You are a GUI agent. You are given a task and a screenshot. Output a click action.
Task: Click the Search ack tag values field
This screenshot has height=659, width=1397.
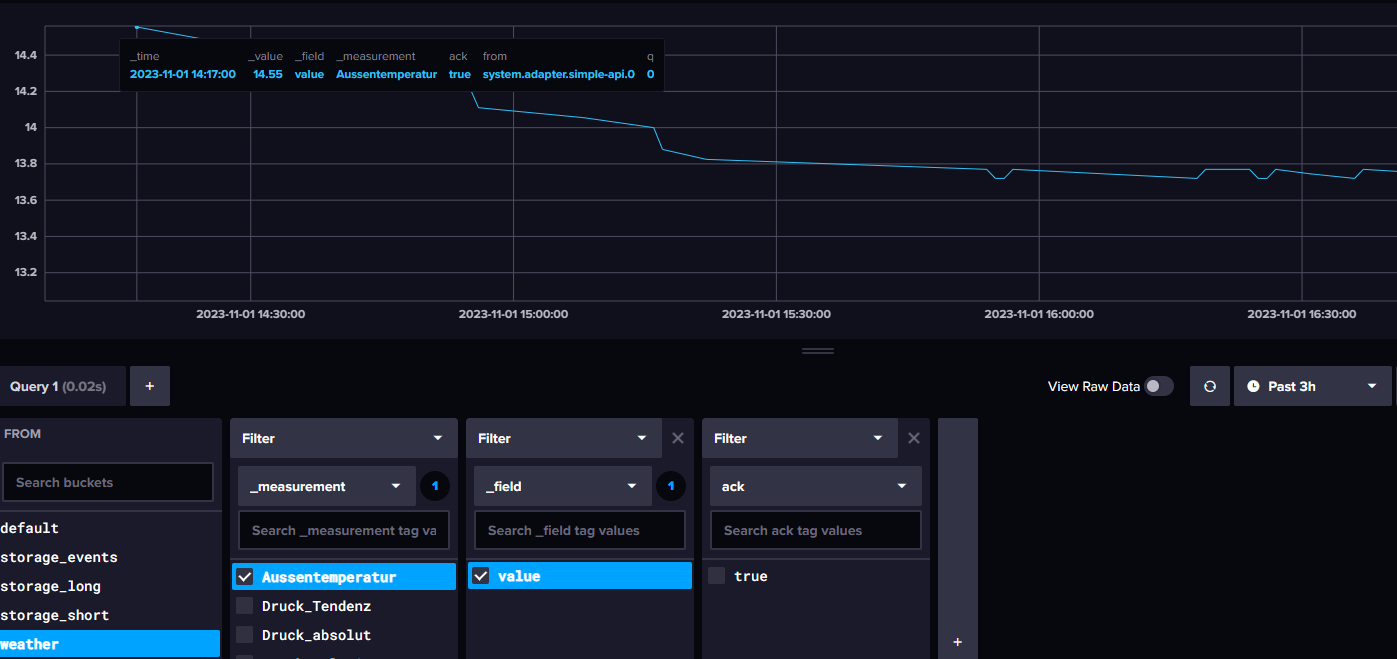tap(815, 530)
